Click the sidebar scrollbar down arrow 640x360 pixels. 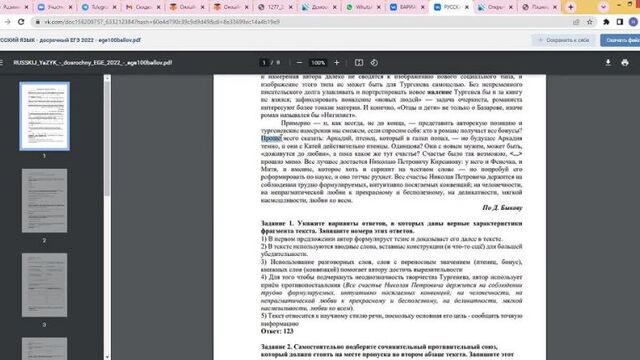tap(107, 357)
